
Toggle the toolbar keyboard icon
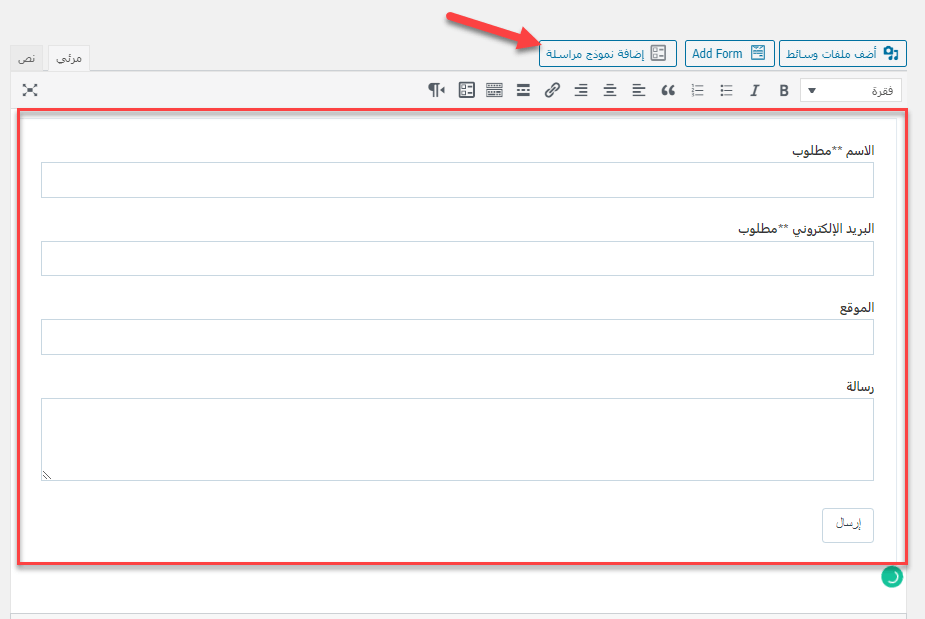(494, 90)
